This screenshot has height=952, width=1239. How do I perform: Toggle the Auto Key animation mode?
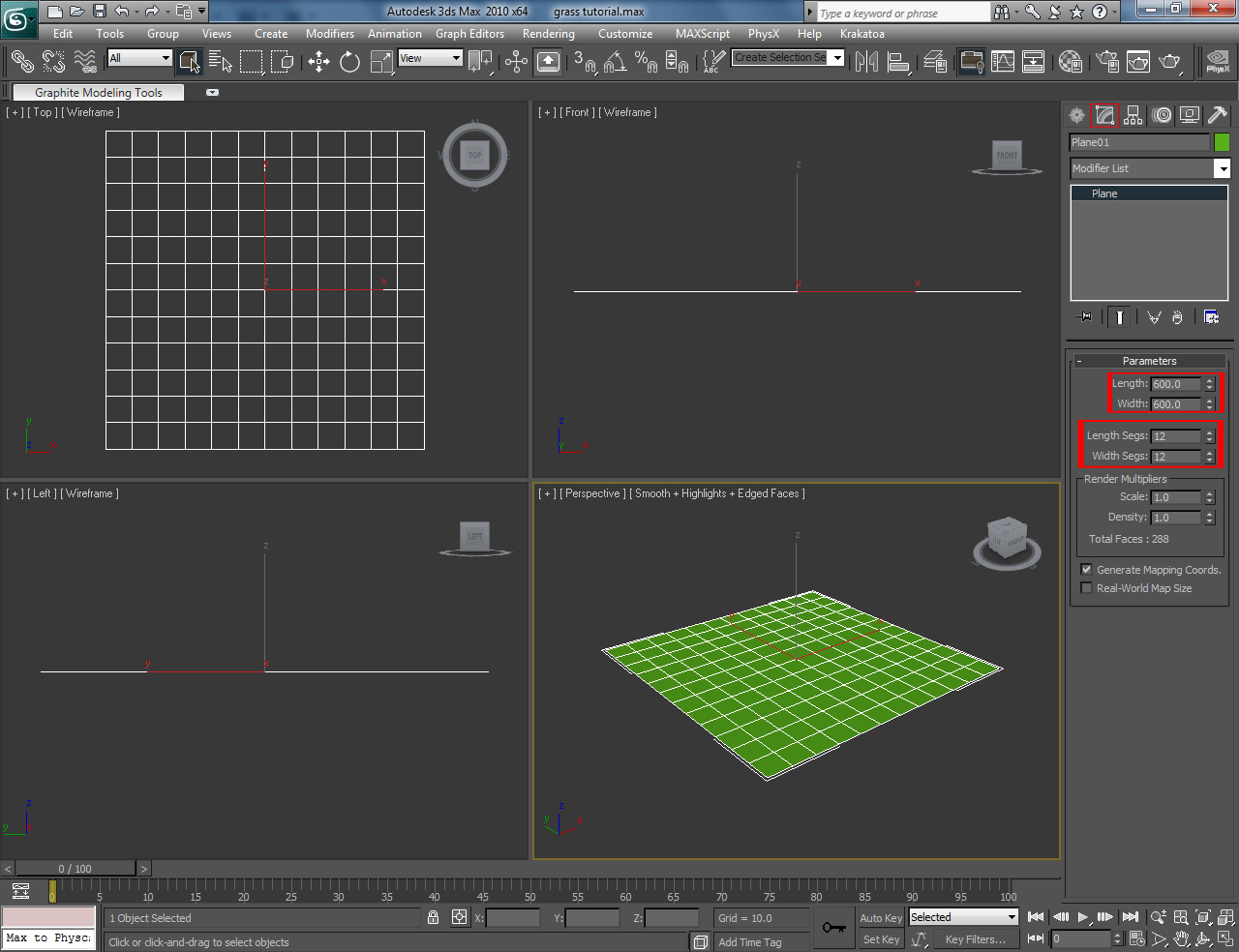(x=880, y=917)
